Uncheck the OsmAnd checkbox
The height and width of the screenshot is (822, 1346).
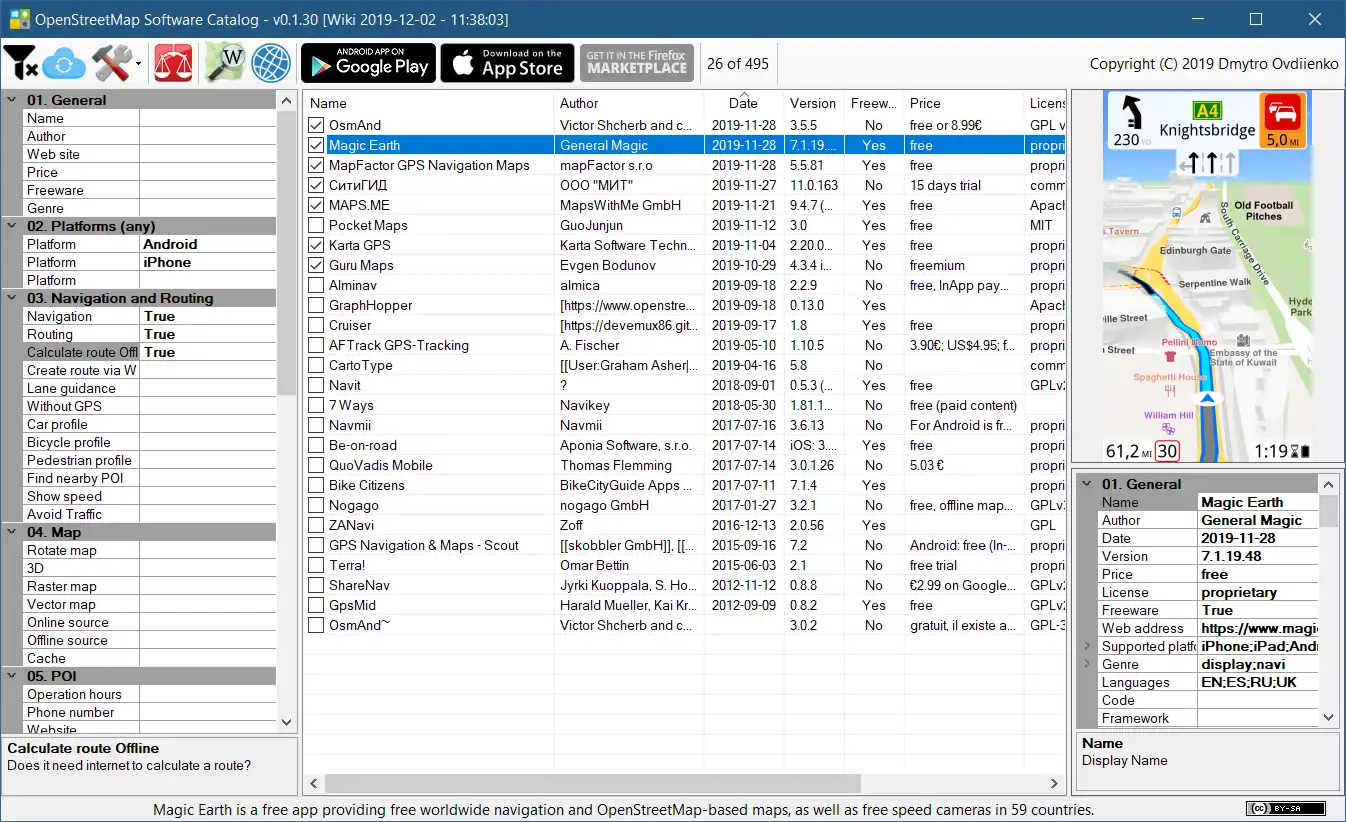point(316,125)
